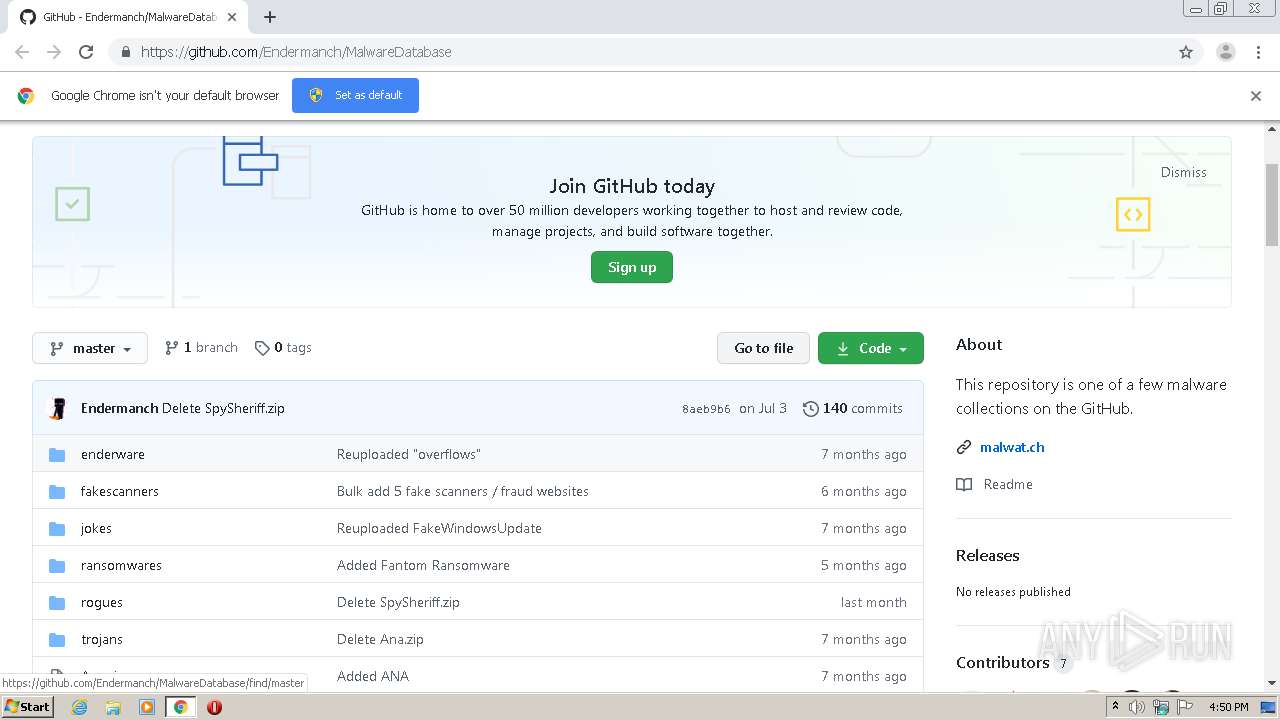The image size is (1280, 720).
Task: Select the GitHub MalwareDatabase tab
Action: point(125,17)
